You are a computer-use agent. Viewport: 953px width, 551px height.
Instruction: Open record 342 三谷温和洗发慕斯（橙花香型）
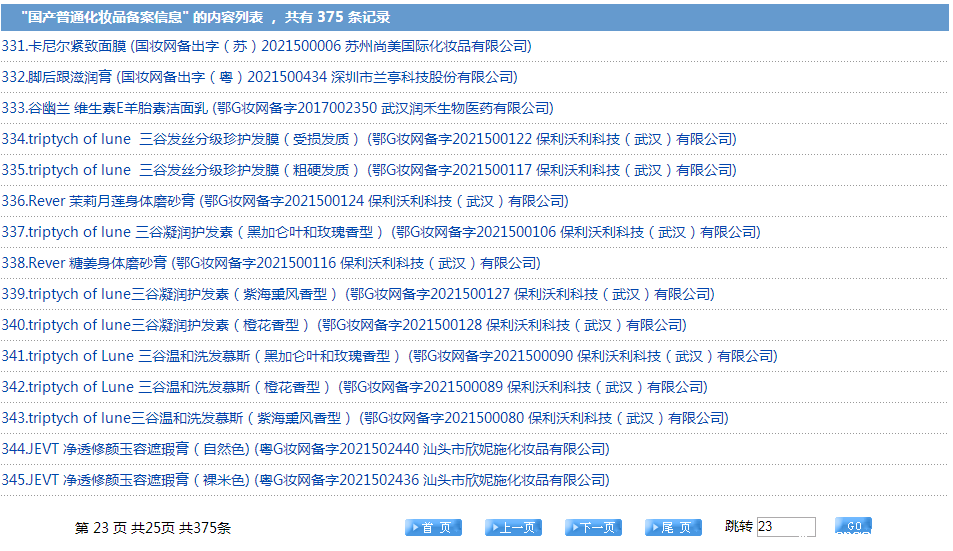click(354, 387)
